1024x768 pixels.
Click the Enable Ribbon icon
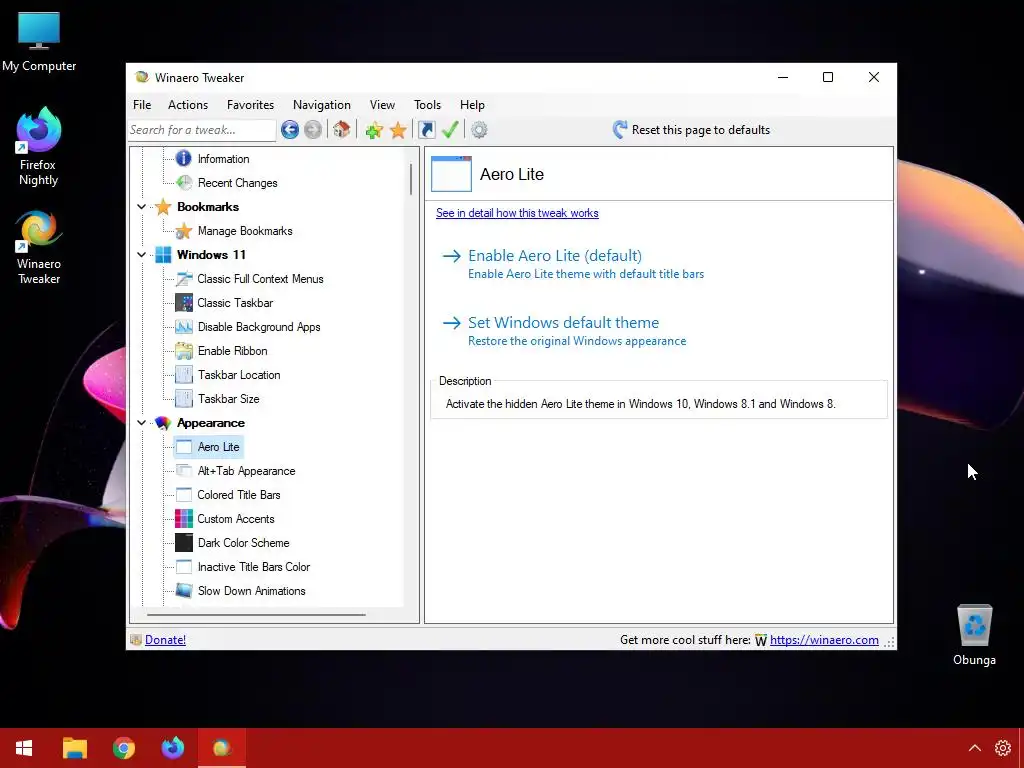coord(184,351)
